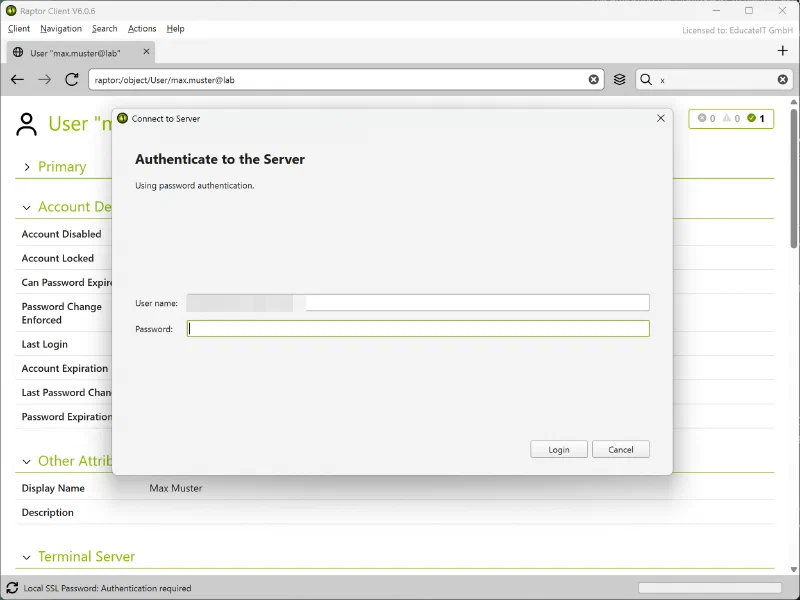
Task: Click the Account Locked label
Action: pos(58,258)
